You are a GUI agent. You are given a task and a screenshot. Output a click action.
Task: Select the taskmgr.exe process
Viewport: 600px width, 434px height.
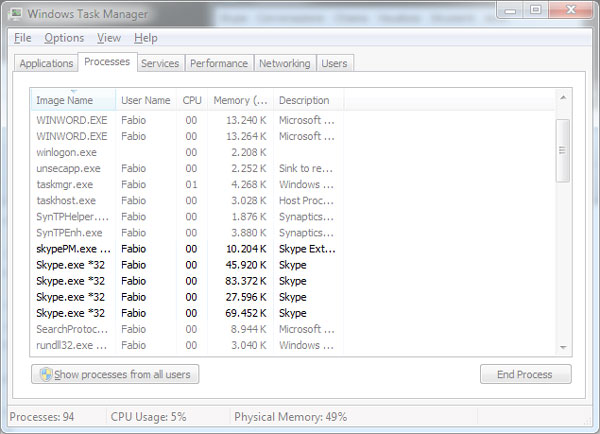click(x=187, y=184)
